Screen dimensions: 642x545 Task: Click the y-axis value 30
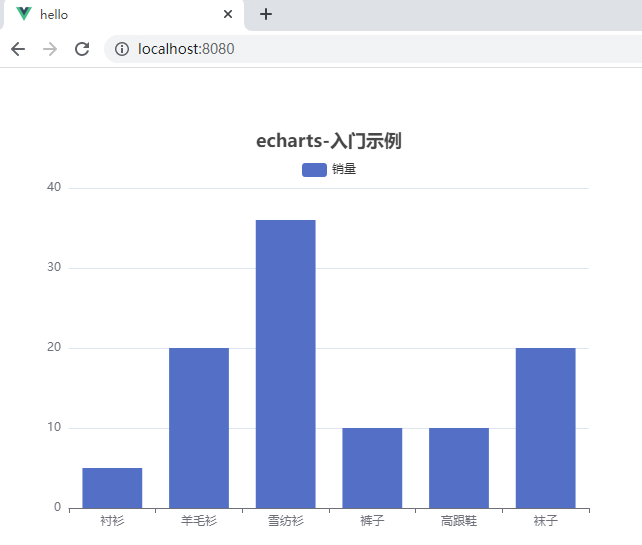tap(54, 267)
